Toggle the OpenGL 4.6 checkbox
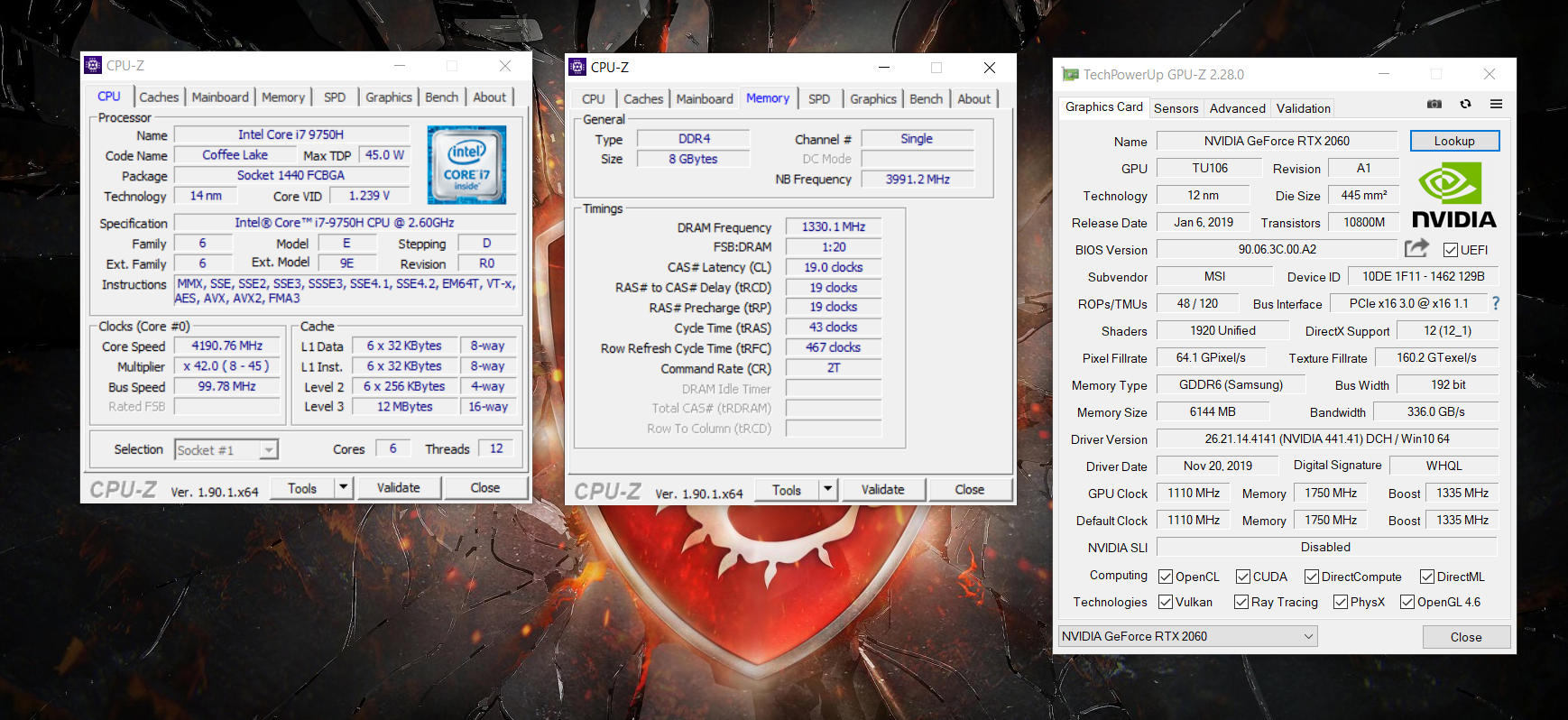Screen dimensions: 1568x720 click(1407, 602)
